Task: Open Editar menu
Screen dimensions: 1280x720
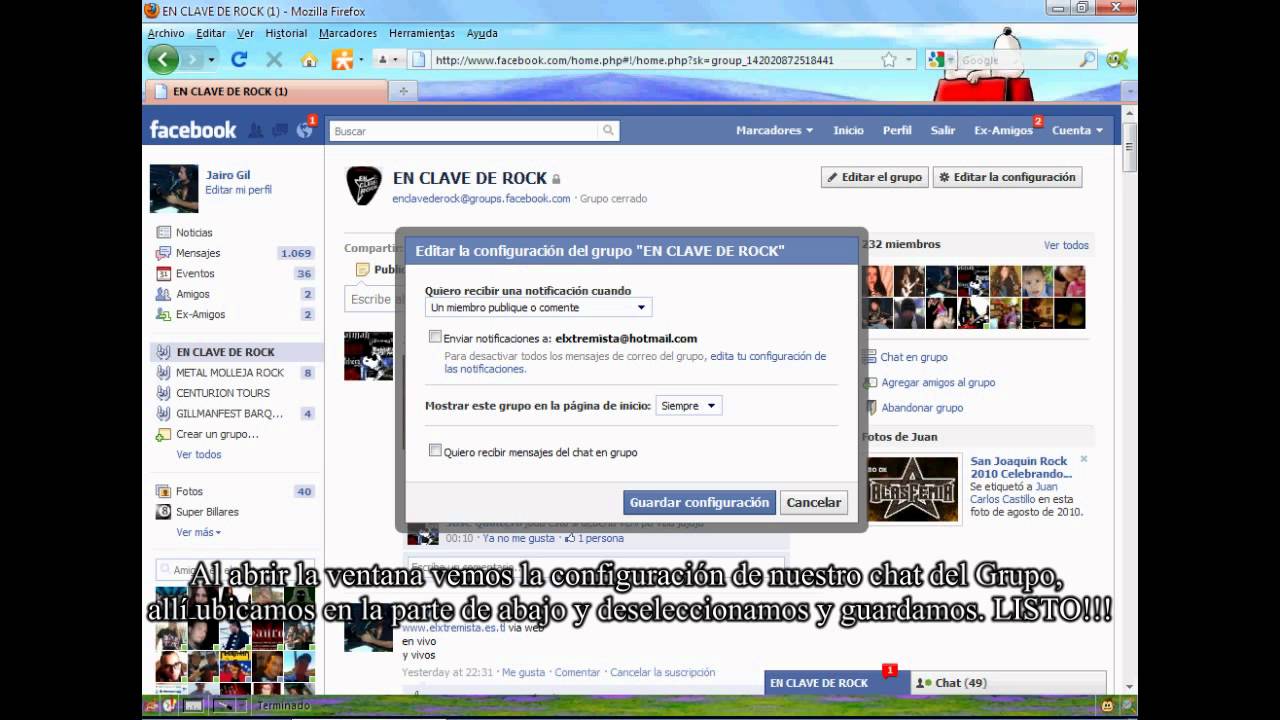Action: coord(211,33)
